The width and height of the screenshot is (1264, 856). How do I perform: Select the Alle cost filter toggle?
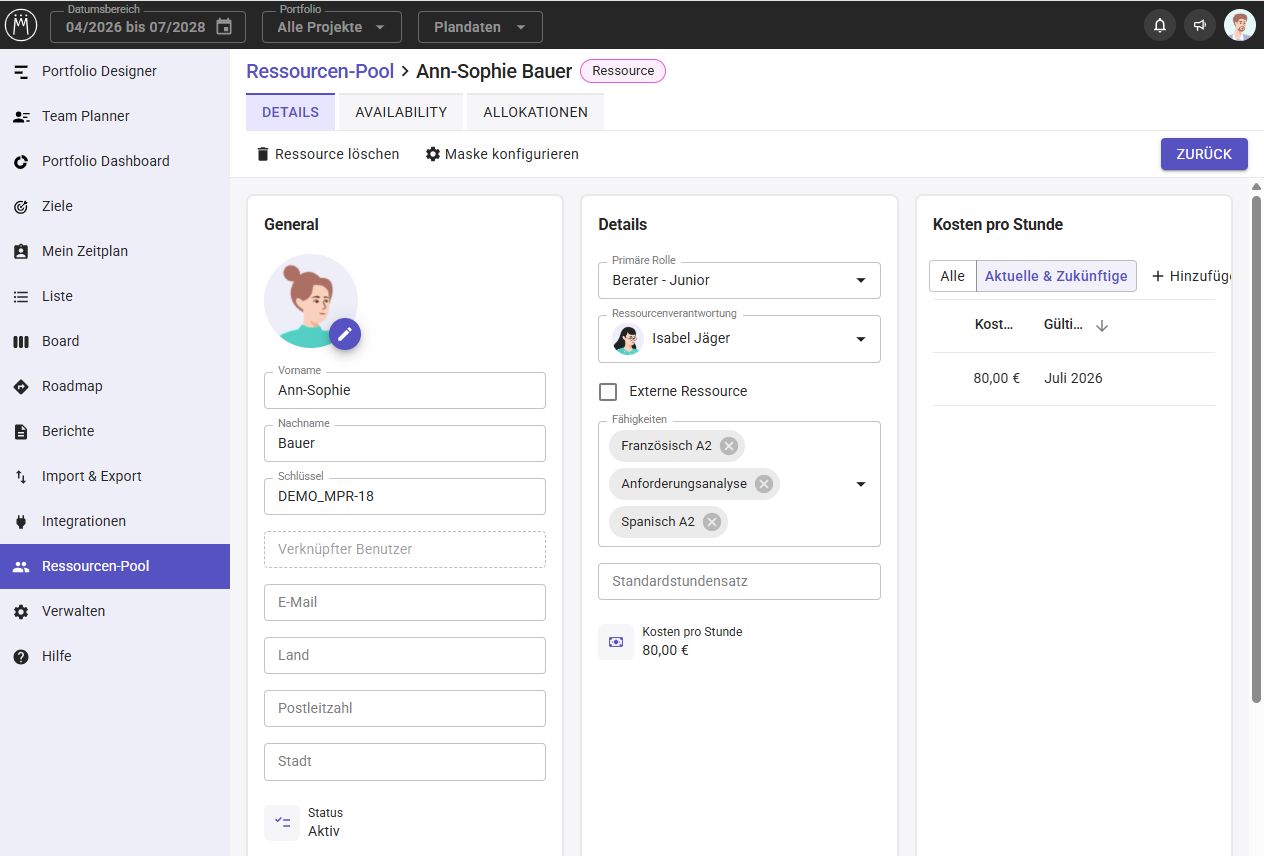(953, 276)
